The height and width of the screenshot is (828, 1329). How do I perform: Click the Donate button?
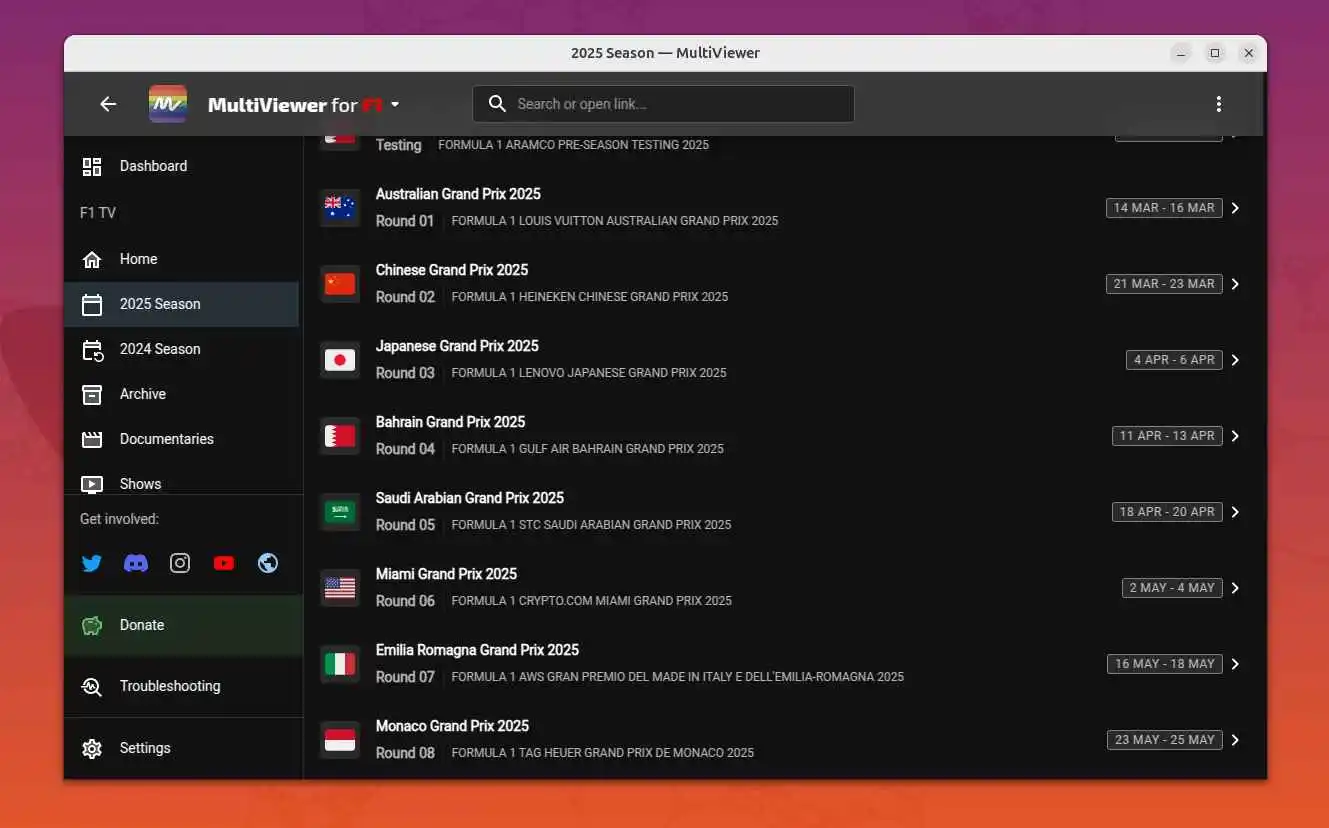(x=183, y=625)
